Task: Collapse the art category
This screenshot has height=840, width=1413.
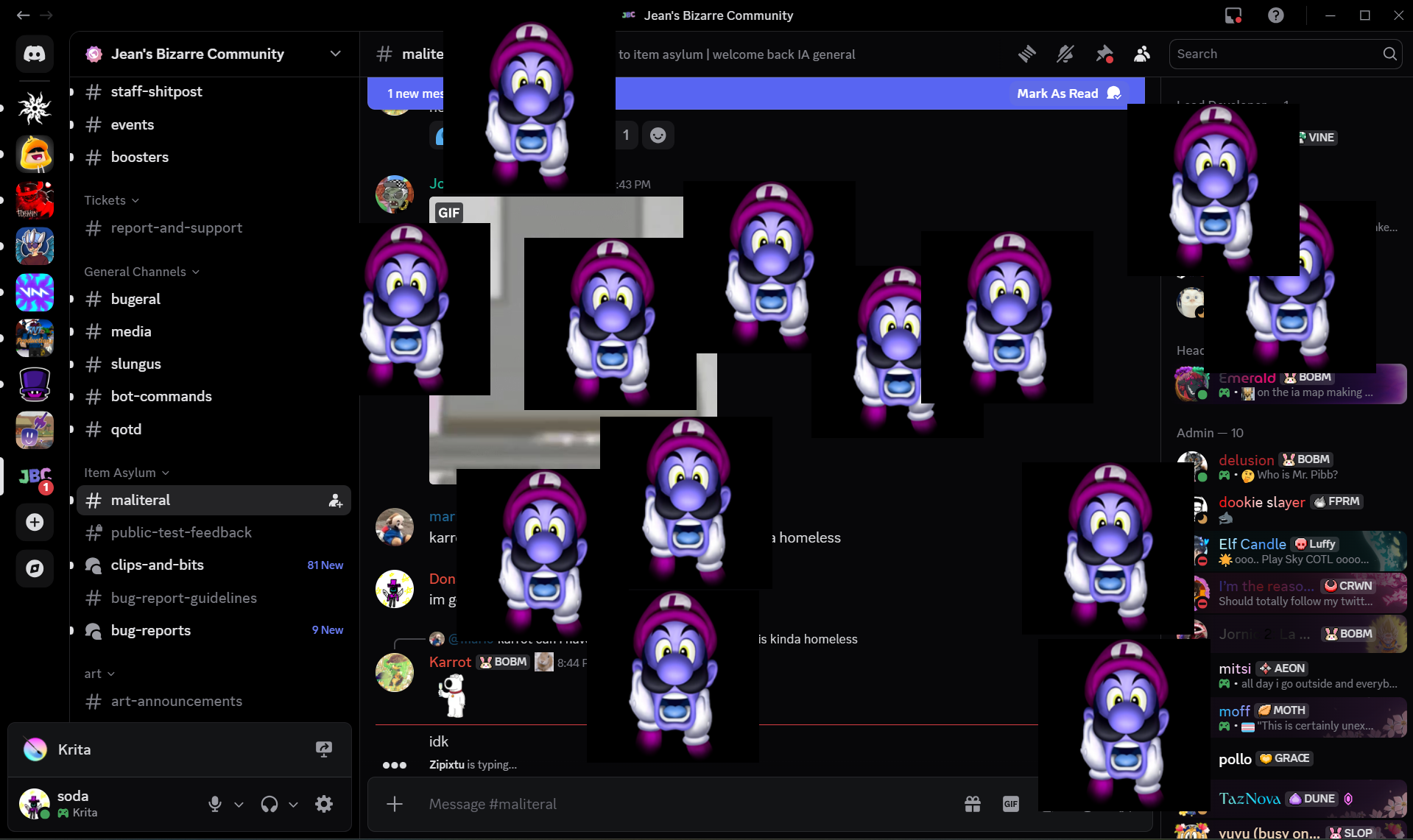Action: [99, 674]
